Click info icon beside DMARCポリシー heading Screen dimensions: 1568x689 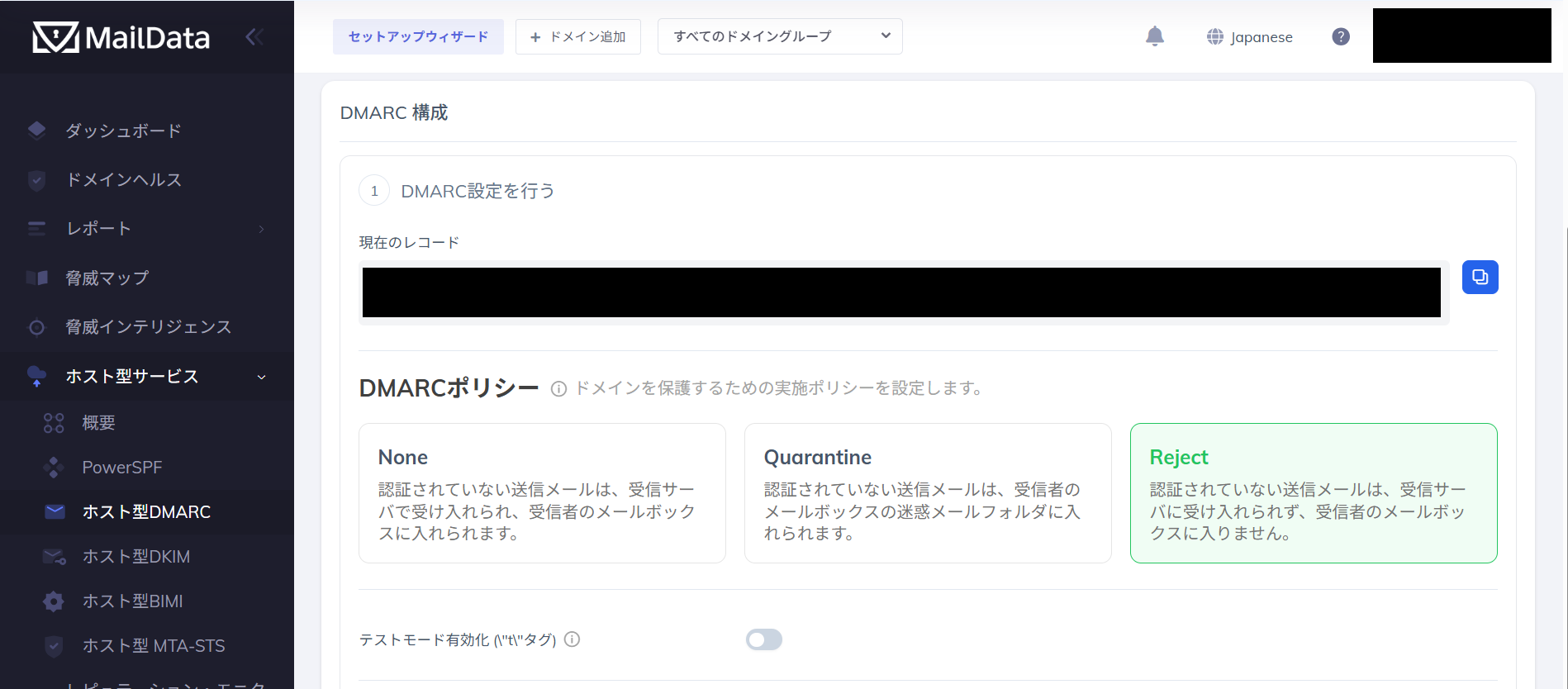(x=559, y=388)
